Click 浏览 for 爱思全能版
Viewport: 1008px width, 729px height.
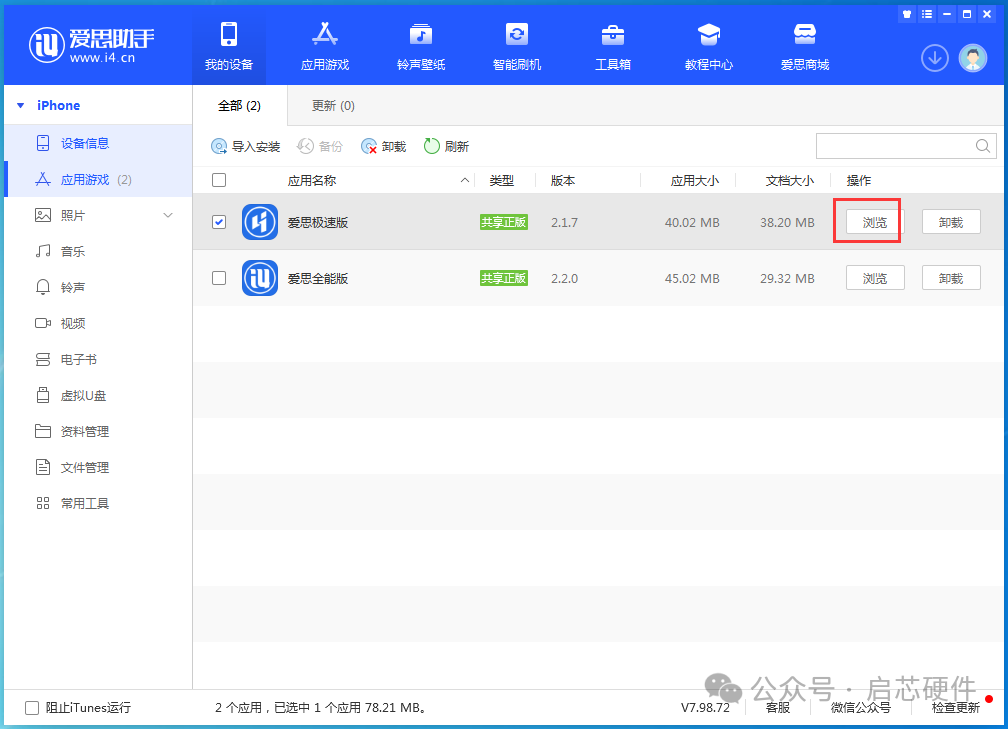coord(875,278)
